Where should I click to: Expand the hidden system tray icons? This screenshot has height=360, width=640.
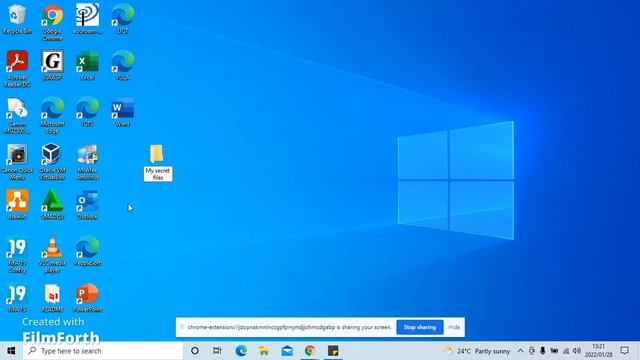520,351
